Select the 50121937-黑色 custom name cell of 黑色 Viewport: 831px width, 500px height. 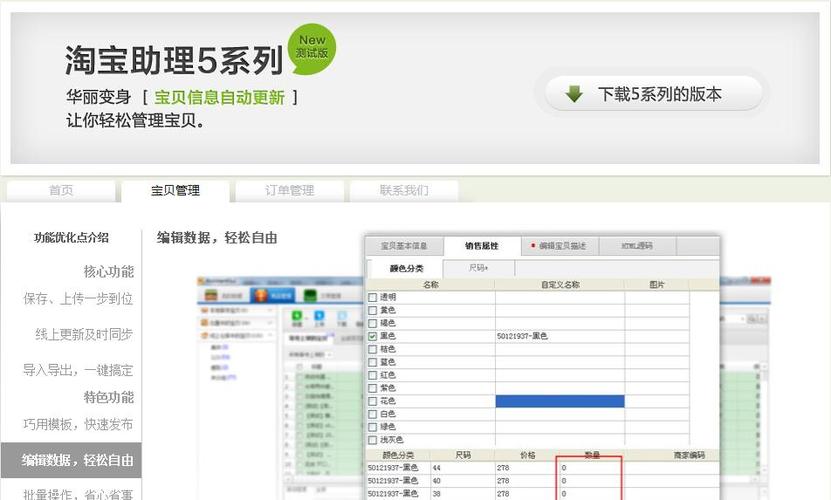click(x=560, y=336)
